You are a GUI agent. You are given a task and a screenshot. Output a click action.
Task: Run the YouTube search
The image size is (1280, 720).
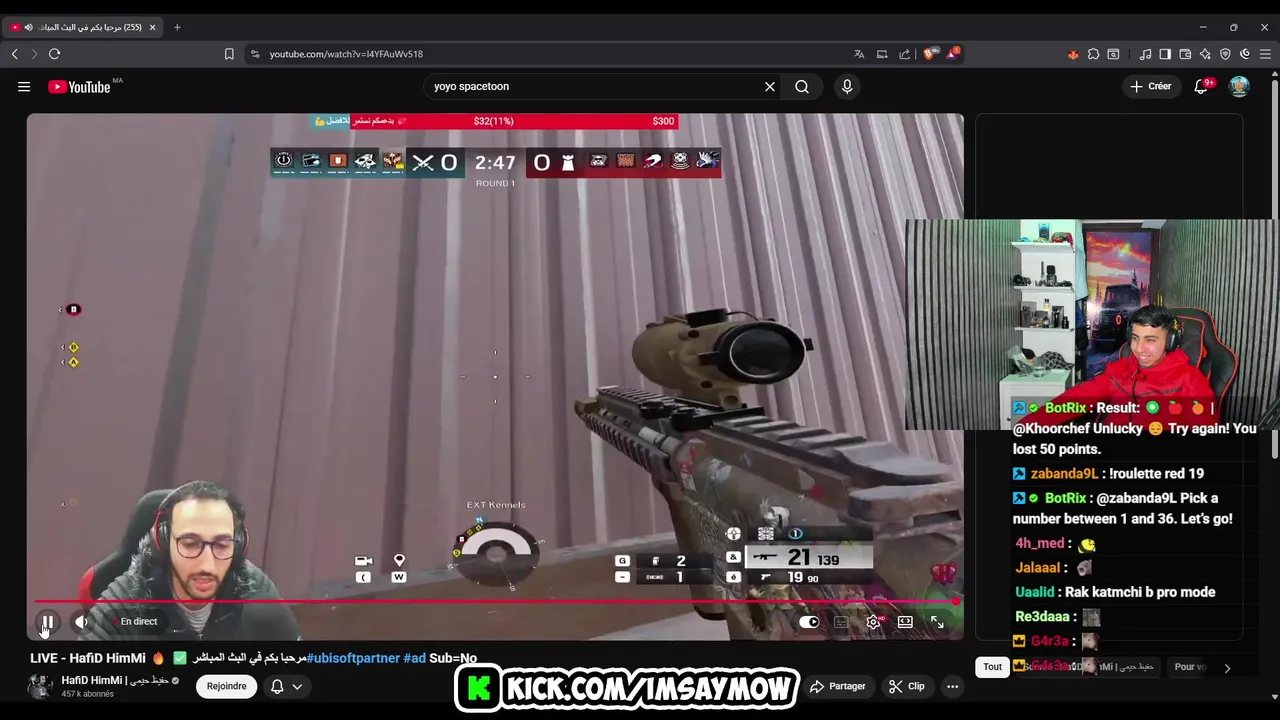point(802,87)
